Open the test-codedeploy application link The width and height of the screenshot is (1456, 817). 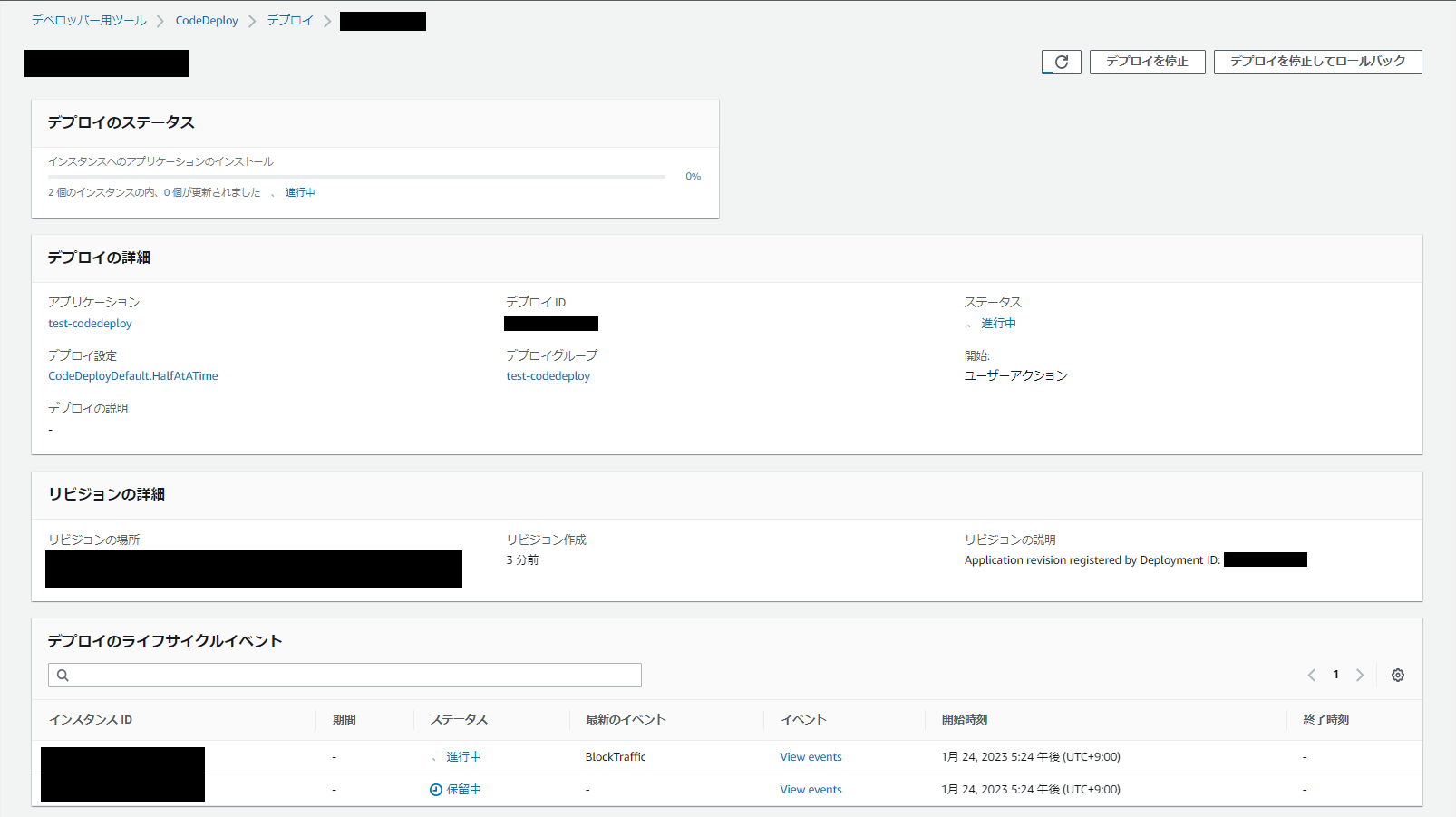pos(90,323)
